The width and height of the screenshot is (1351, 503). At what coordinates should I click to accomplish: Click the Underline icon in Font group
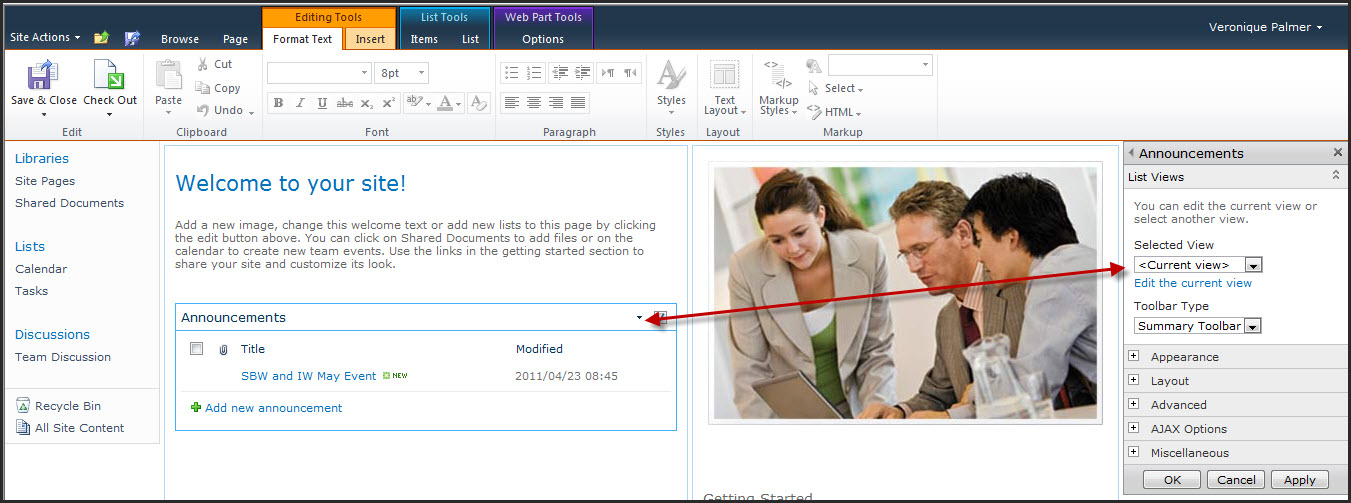pyautogui.click(x=322, y=103)
